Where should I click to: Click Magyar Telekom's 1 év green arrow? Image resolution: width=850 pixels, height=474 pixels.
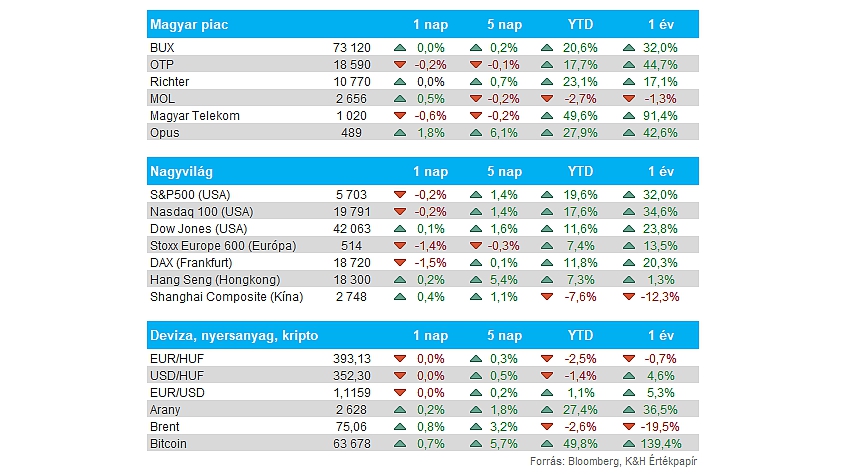pyautogui.click(x=629, y=115)
